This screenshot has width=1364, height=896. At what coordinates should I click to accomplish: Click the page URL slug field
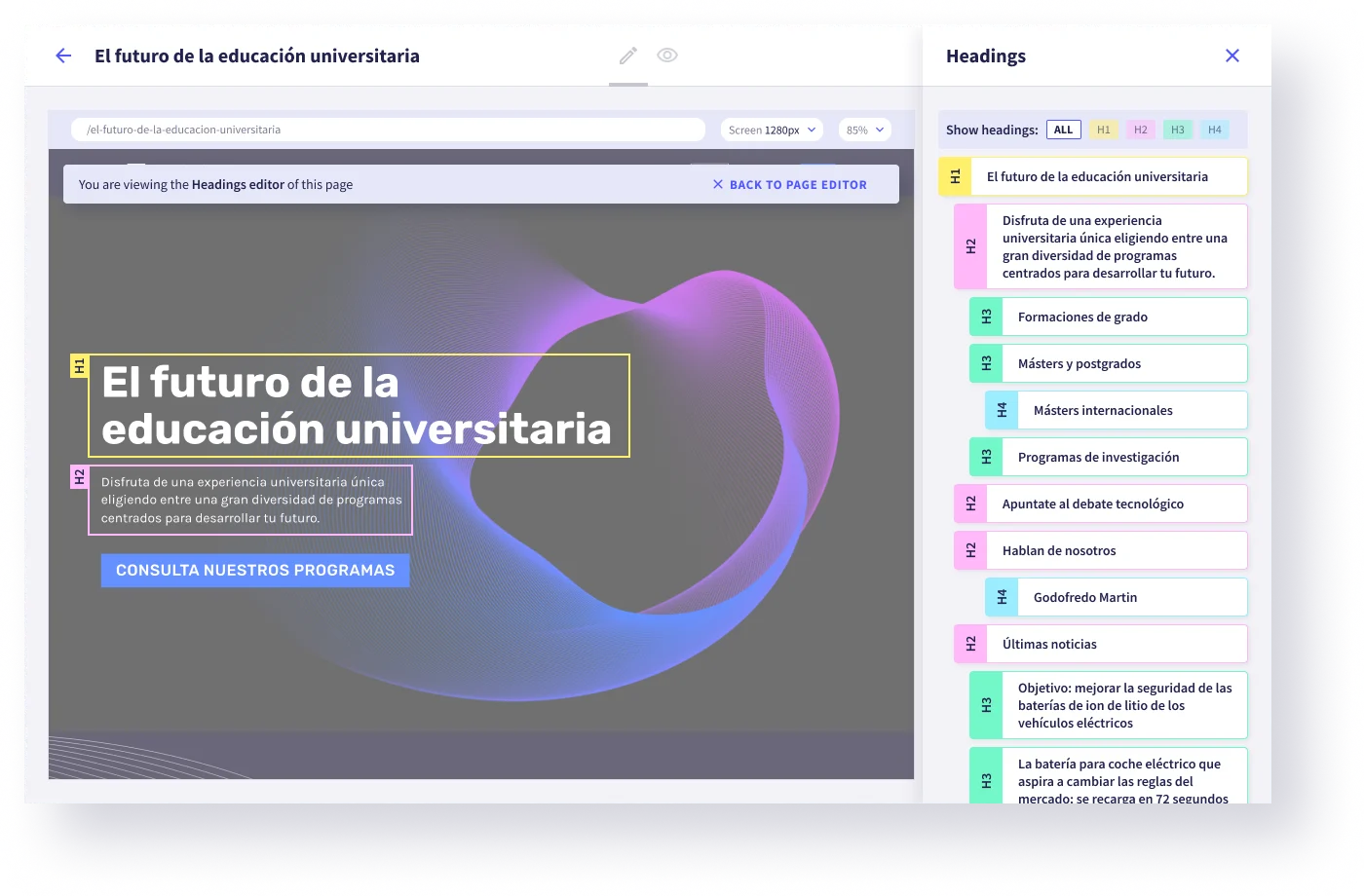pyautogui.click(x=388, y=130)
